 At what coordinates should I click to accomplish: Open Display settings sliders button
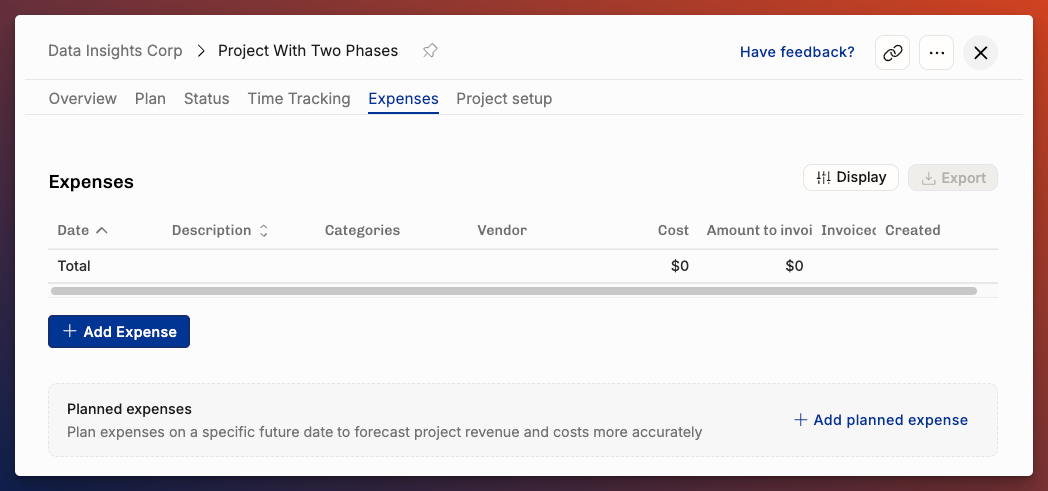pos(851,178)
